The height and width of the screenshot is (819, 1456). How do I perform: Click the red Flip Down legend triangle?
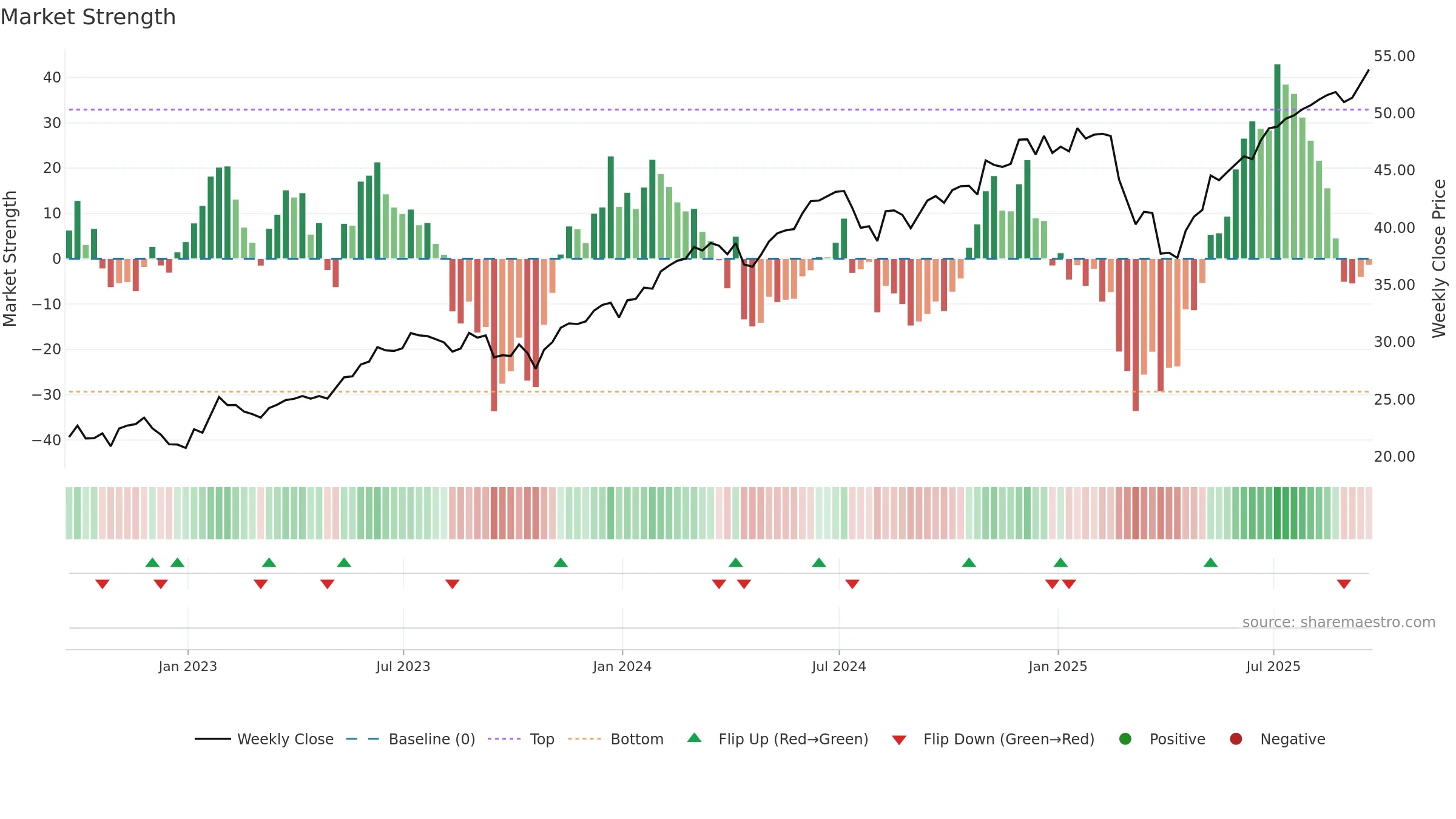point(899,740)
